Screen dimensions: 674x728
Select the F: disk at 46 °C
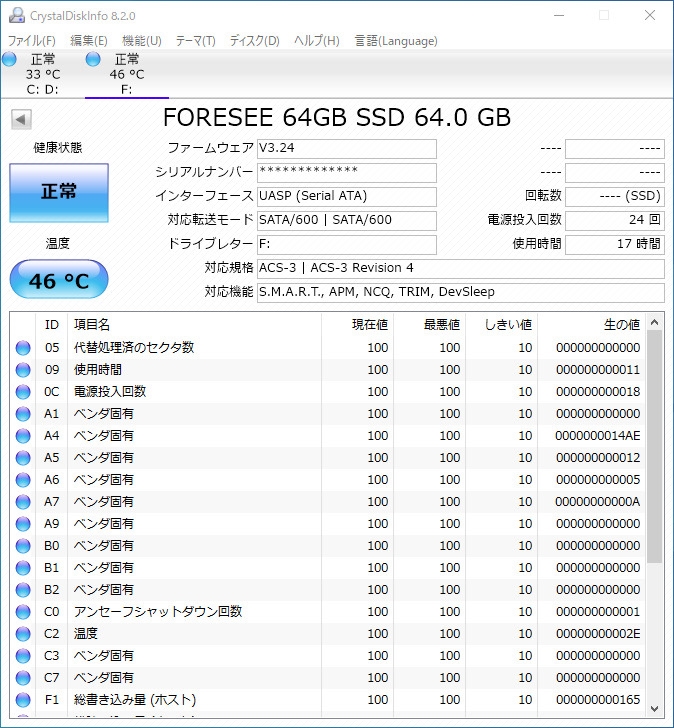(x=127, y=74)
